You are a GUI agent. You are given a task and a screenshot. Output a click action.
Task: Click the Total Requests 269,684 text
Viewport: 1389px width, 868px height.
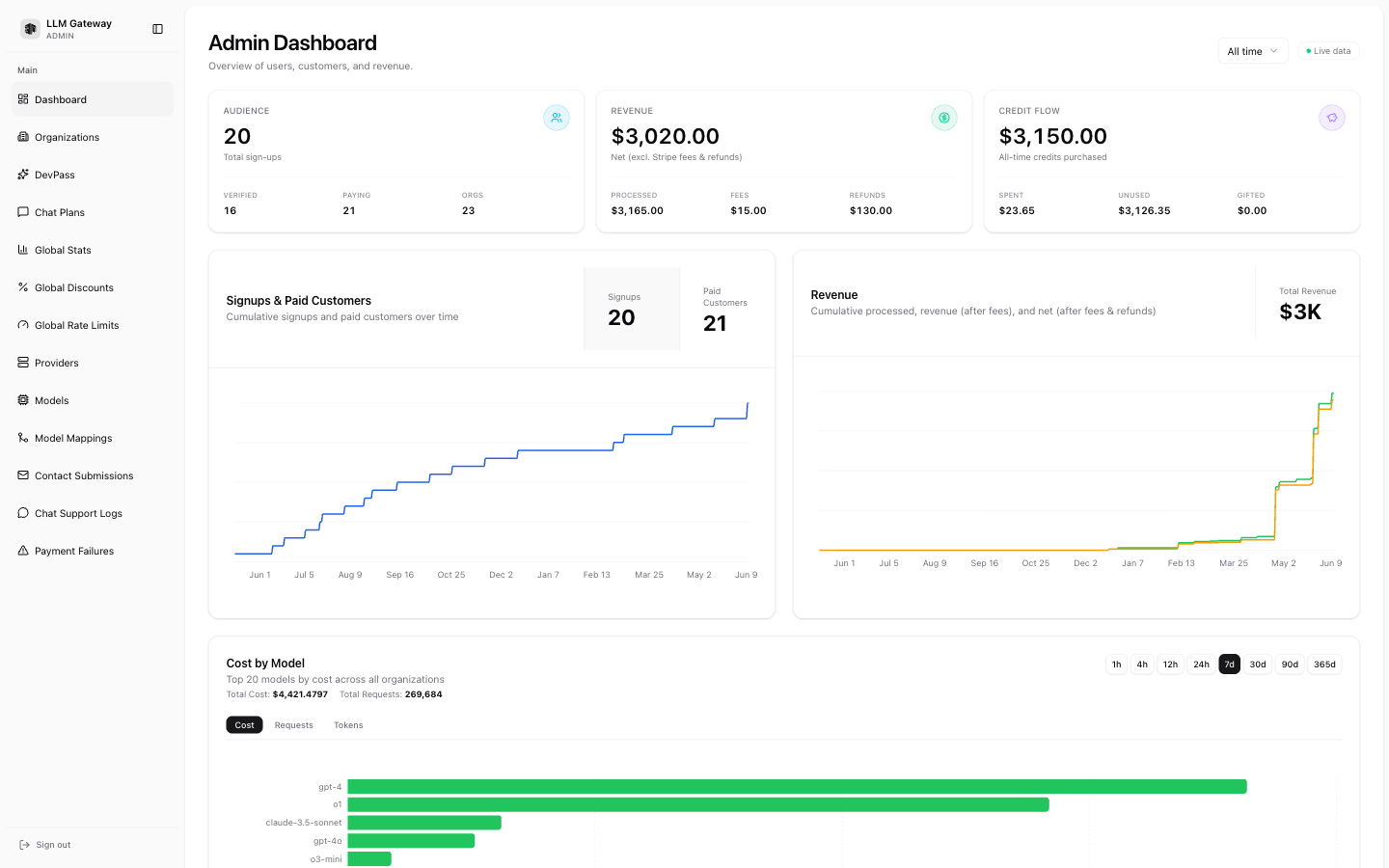[x=391, y=694]
